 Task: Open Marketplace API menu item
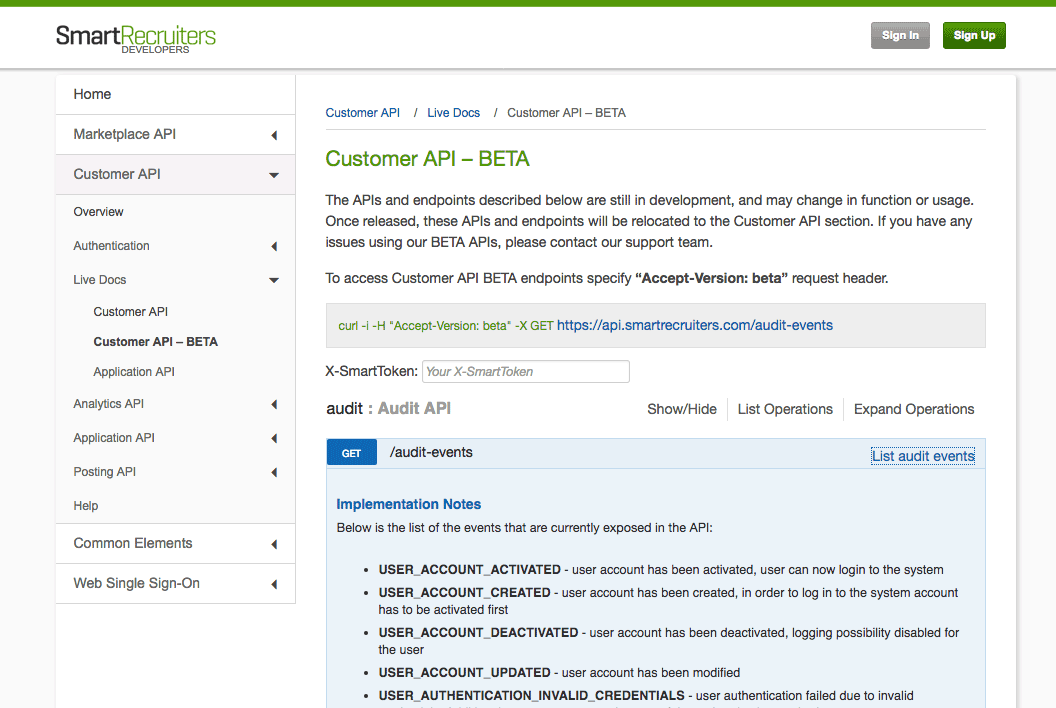pyautogui.click(x=125, y=134)
